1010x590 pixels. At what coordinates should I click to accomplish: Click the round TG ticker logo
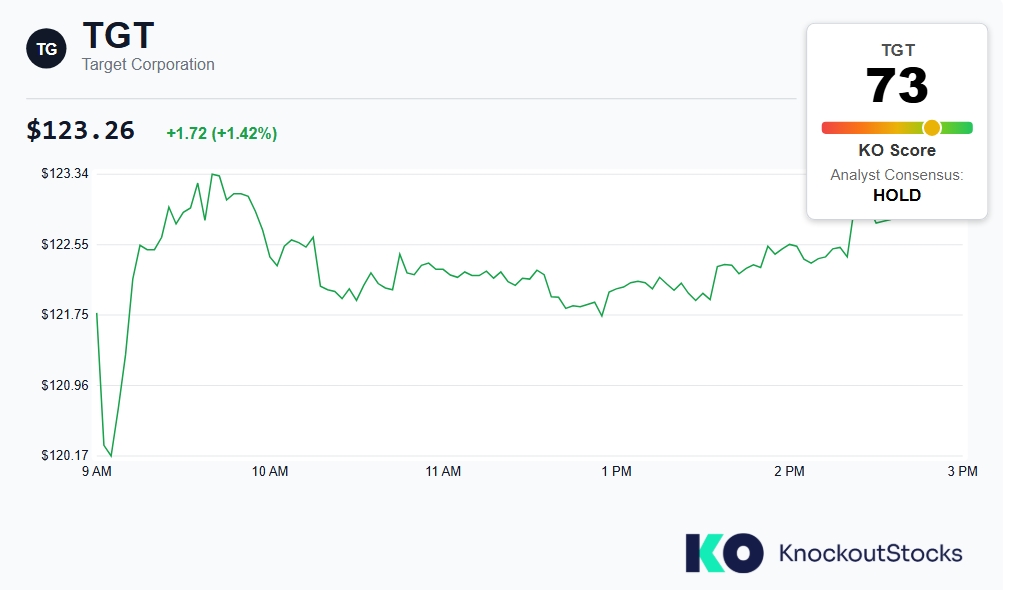pyautogui.click(x=46, y=49)
